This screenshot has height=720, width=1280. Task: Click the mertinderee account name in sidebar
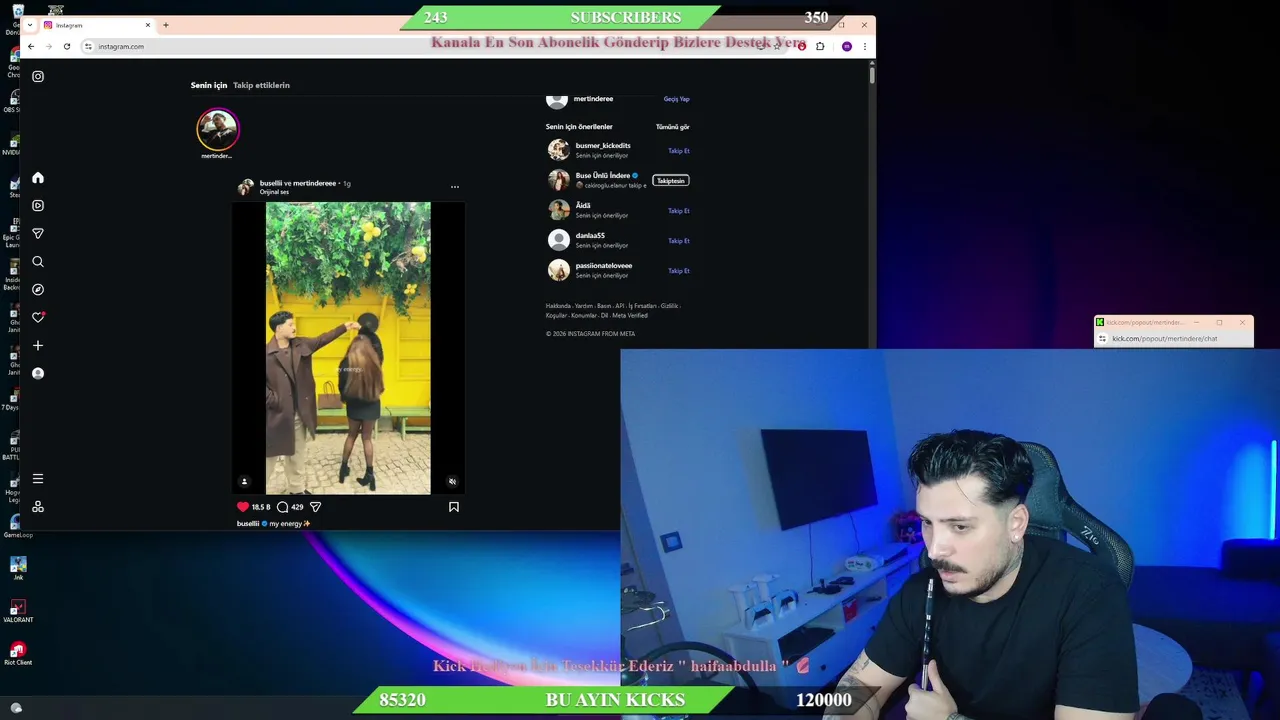point(593,99)
